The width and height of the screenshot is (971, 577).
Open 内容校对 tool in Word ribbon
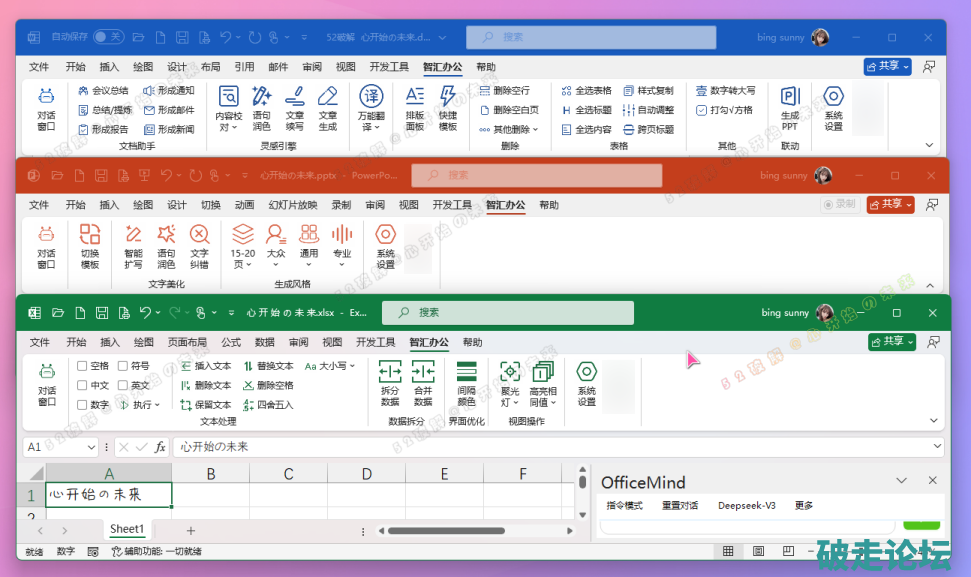pyautogui.click(x=229, y=98)
